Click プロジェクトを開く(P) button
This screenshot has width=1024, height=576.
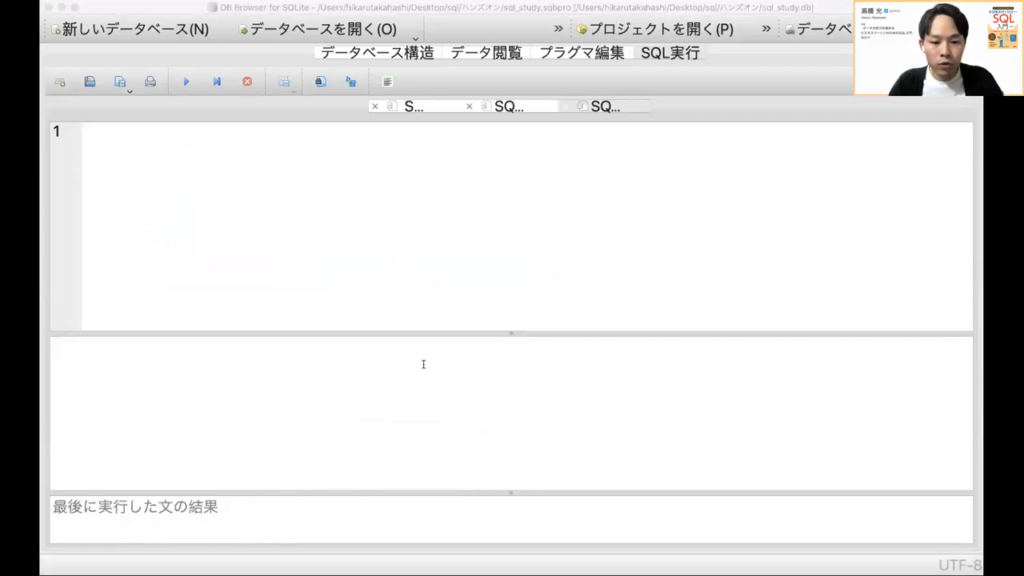tap(655, 29)
